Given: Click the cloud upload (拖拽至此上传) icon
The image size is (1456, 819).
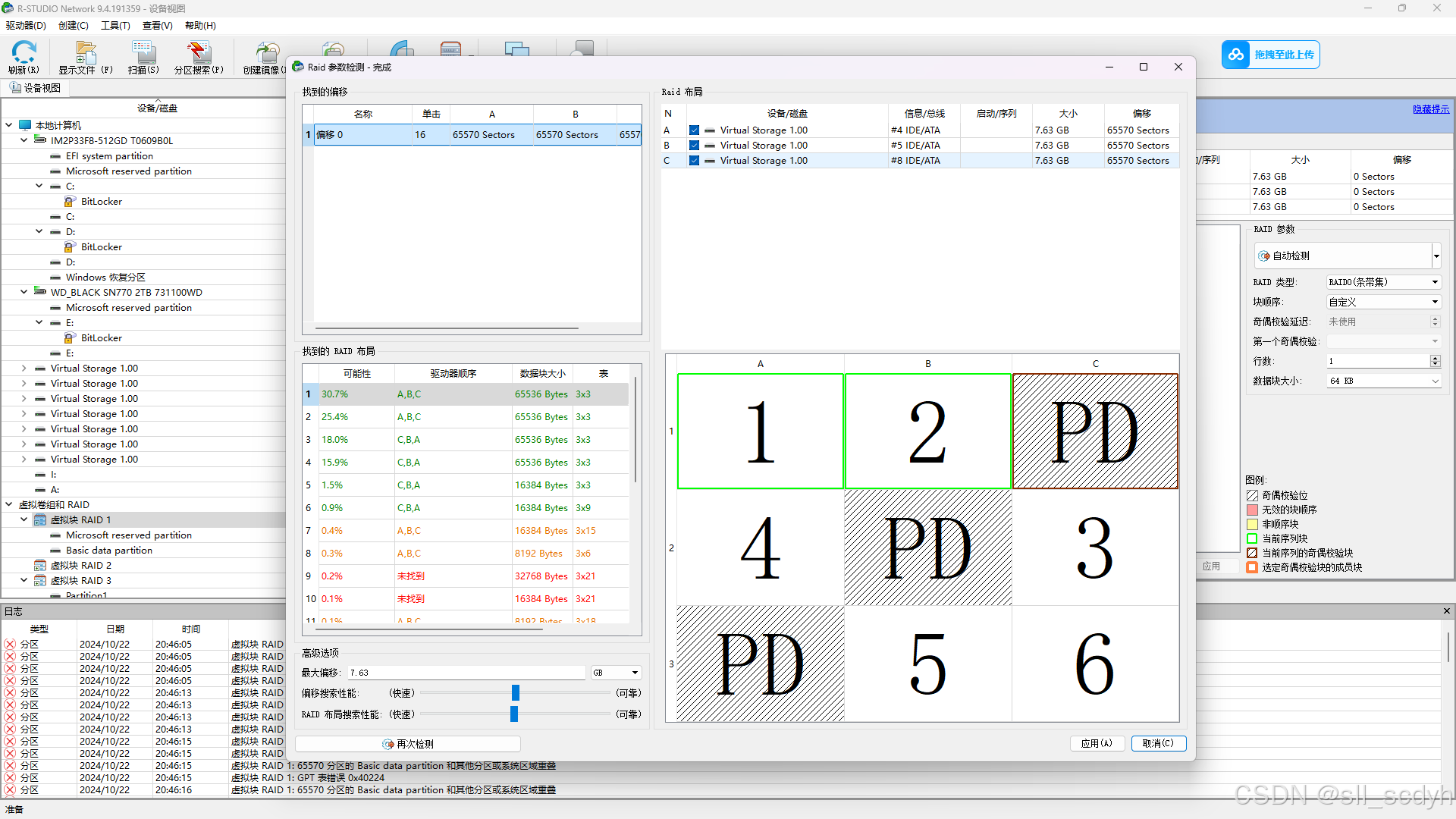Looking at the screenshot, I should tap(1236, 55).
